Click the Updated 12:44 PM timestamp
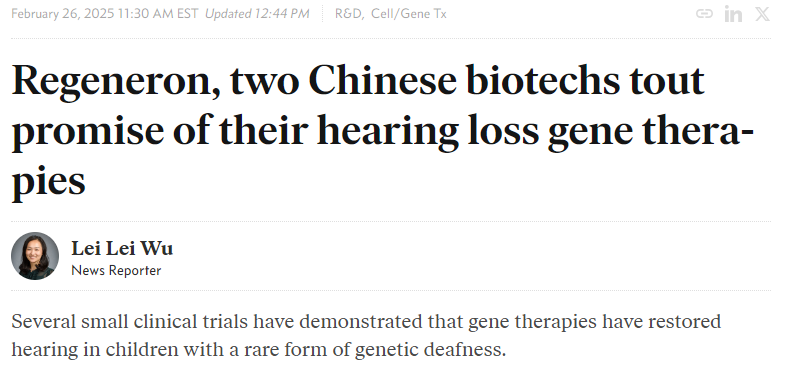Image resolution: width=803 pixels, height=392 pixels. pyautogui.click(x=257, y=14)
